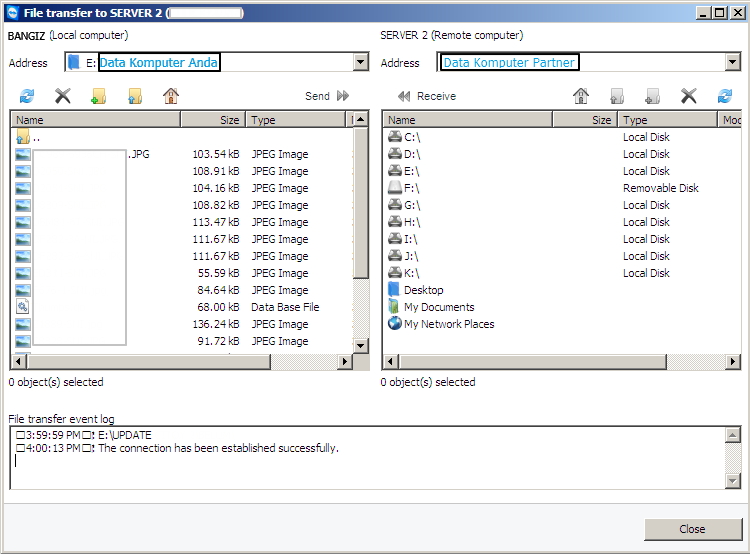
Task: Open remote drive C:\
Action: [404, 137]
